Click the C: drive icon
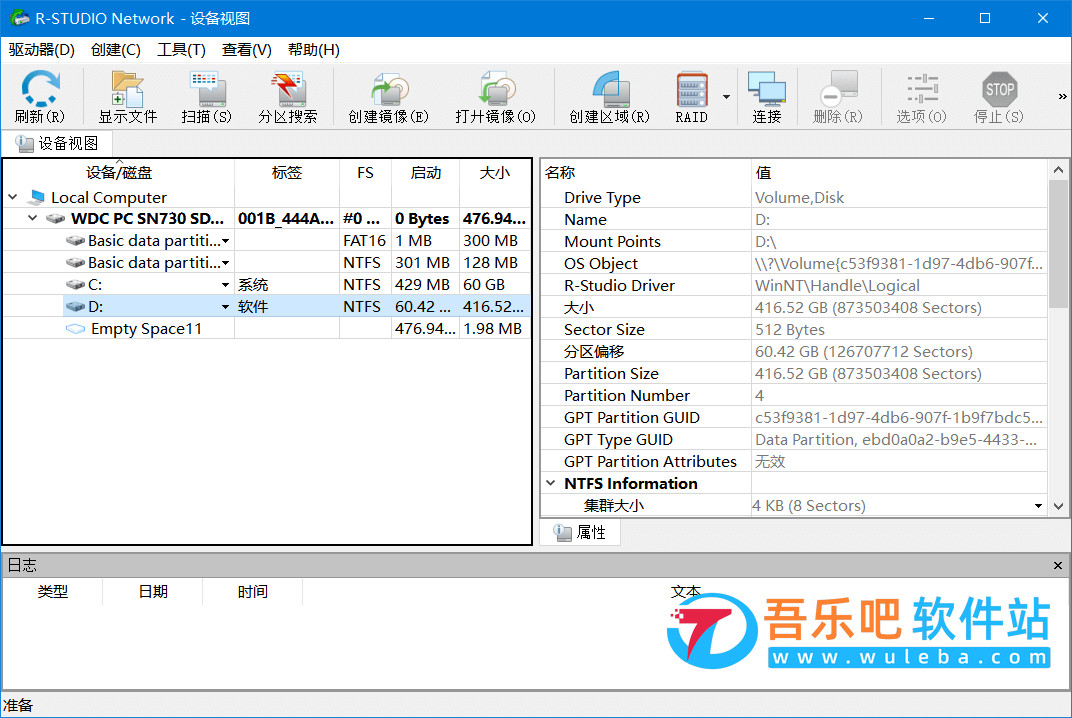The height and width of the screenshot is (718, 1072). click(x=75, y=284)
